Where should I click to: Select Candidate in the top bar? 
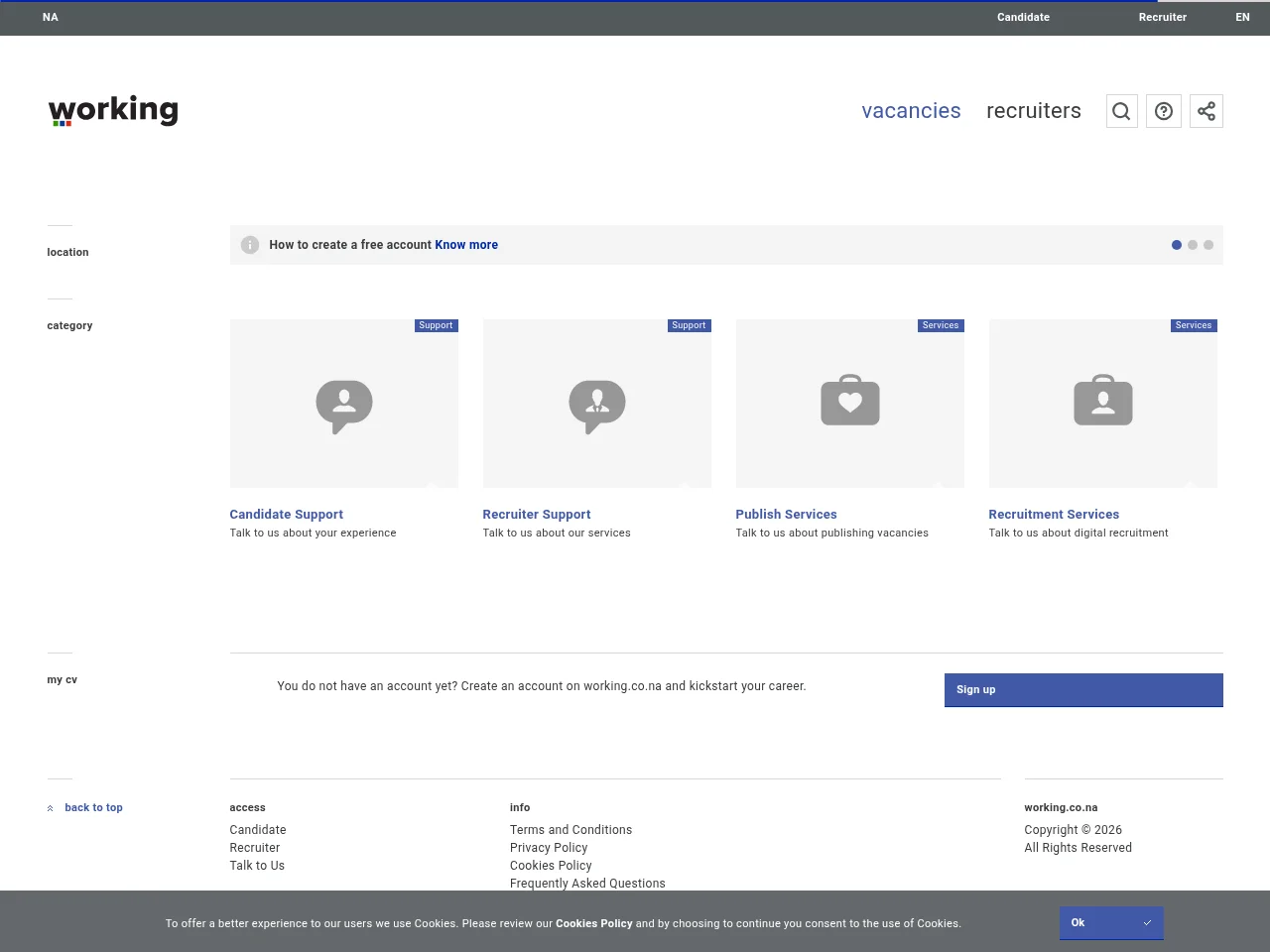(1024, 17)
